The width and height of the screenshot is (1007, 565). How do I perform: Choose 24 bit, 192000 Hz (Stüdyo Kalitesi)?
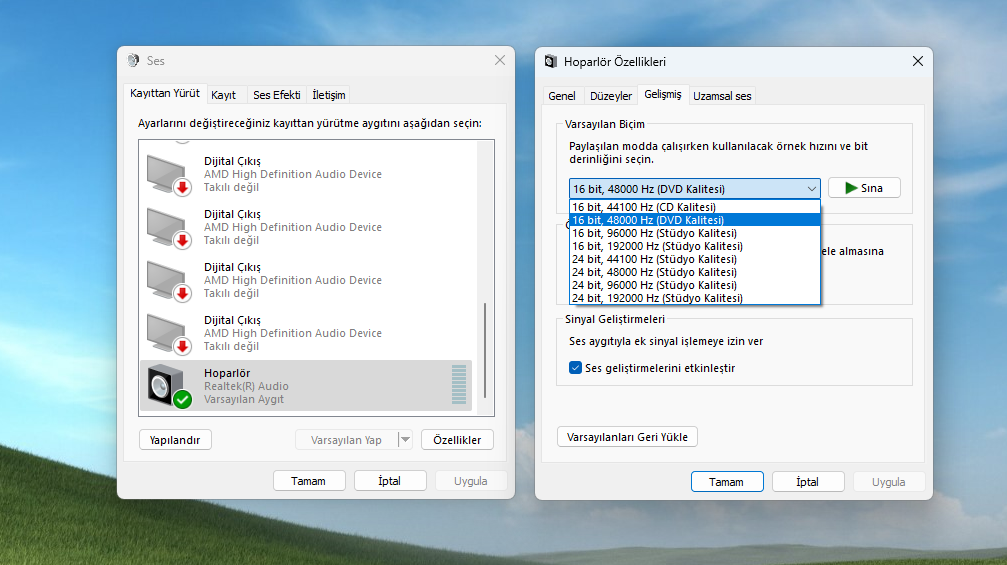[694, 298]
